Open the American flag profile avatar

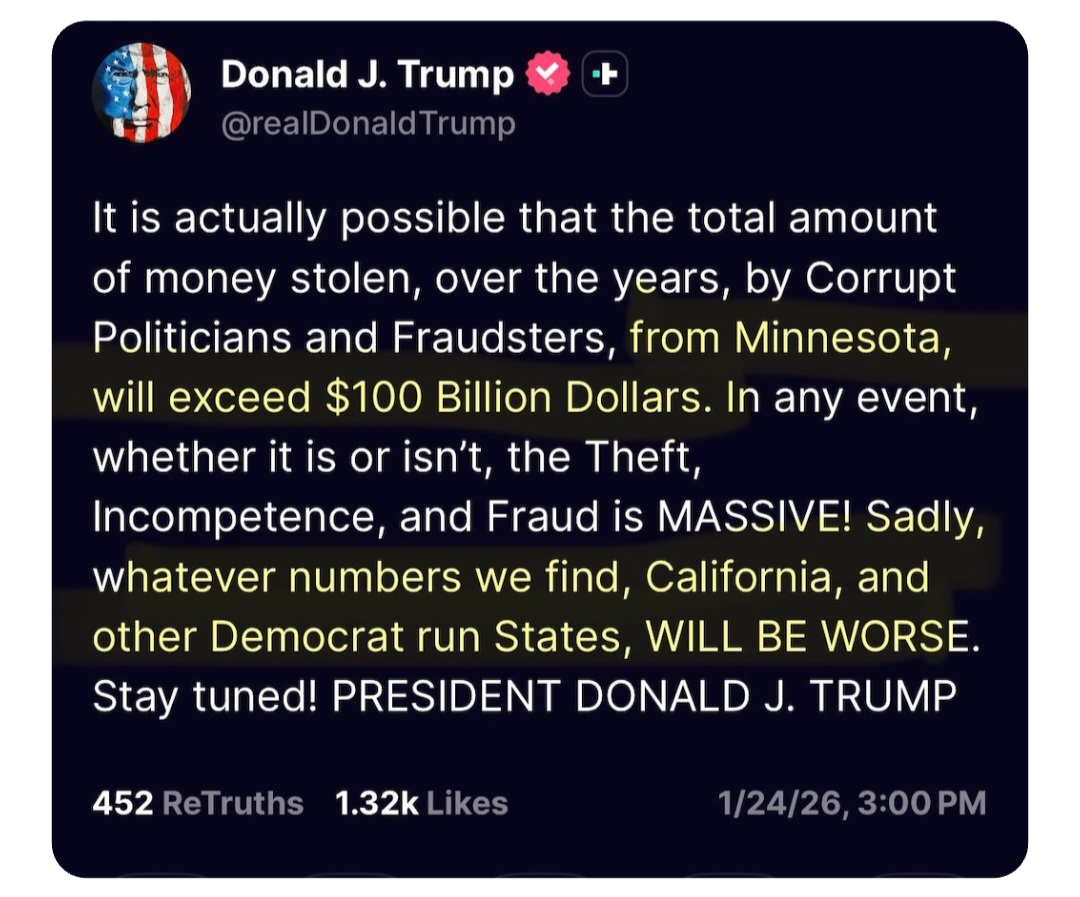[141, 92]
